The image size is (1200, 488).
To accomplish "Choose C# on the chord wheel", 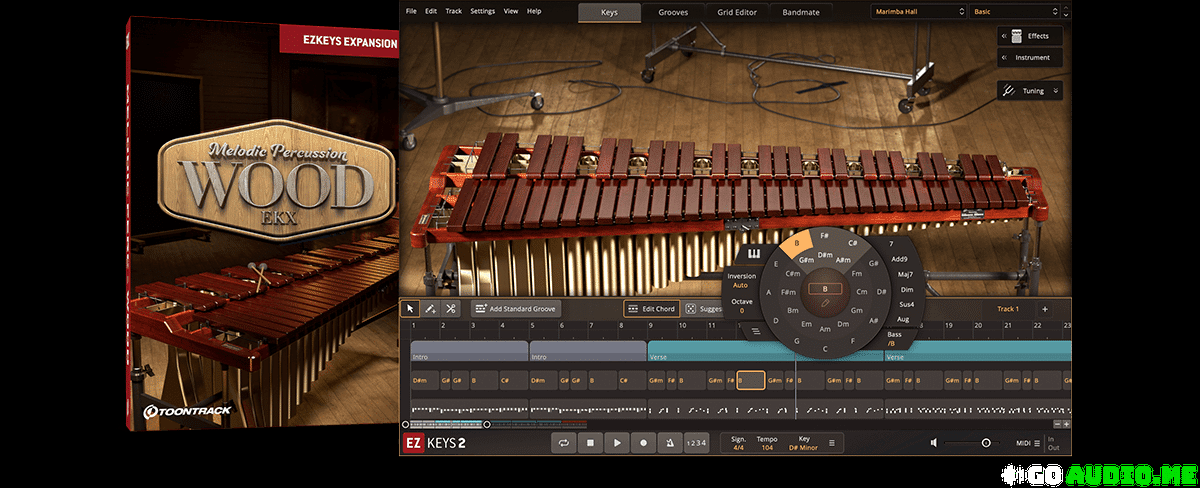I will pyautogui.click(x=853, y=242).
